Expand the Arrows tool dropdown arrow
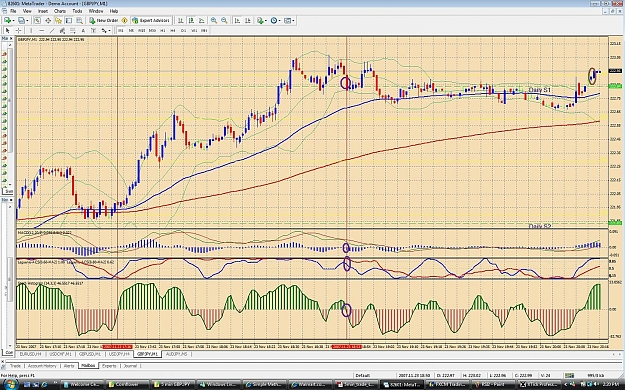625x390 pixels. 110,30
